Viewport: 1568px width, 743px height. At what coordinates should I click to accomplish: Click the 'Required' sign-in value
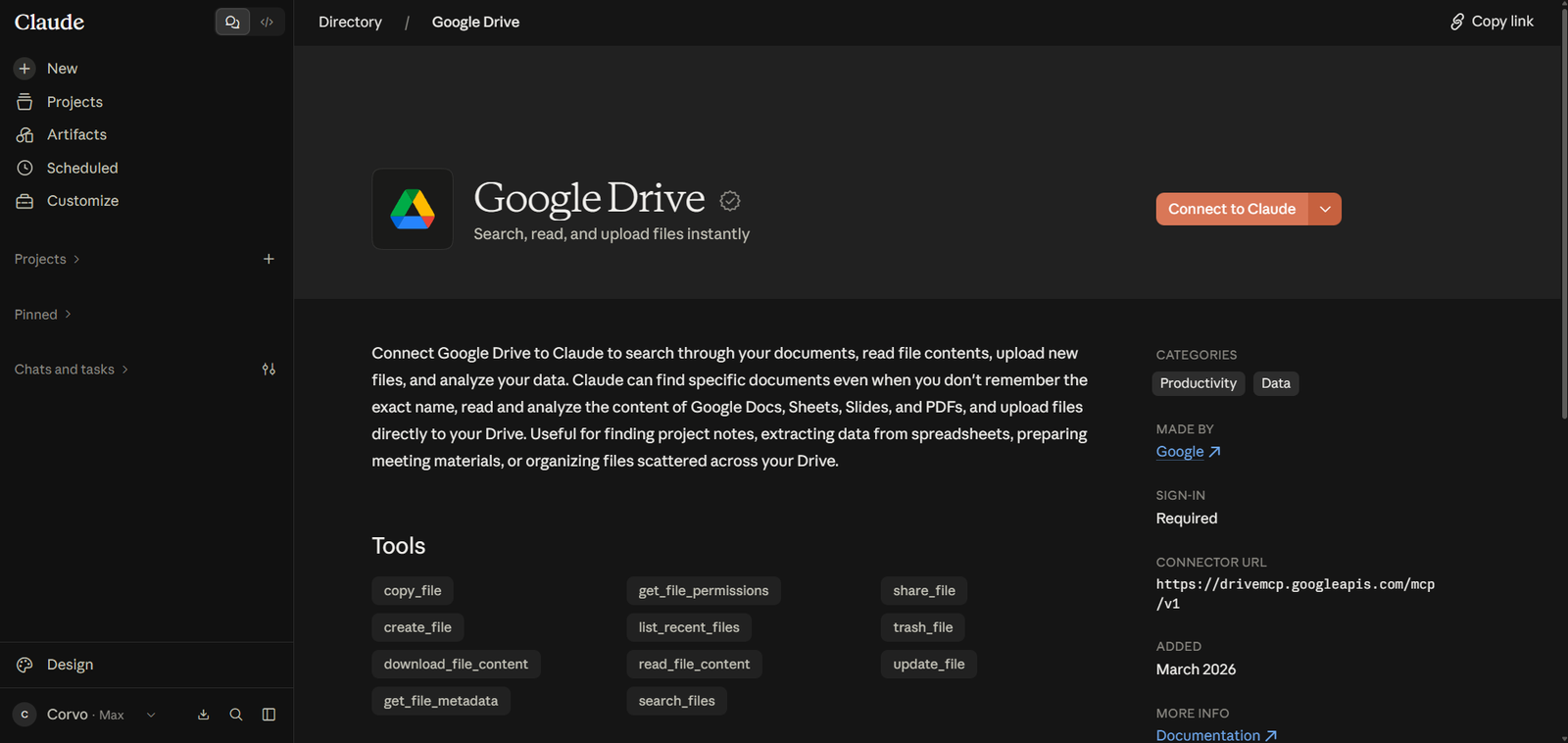pyautogui.click(x=1187, y=519)
